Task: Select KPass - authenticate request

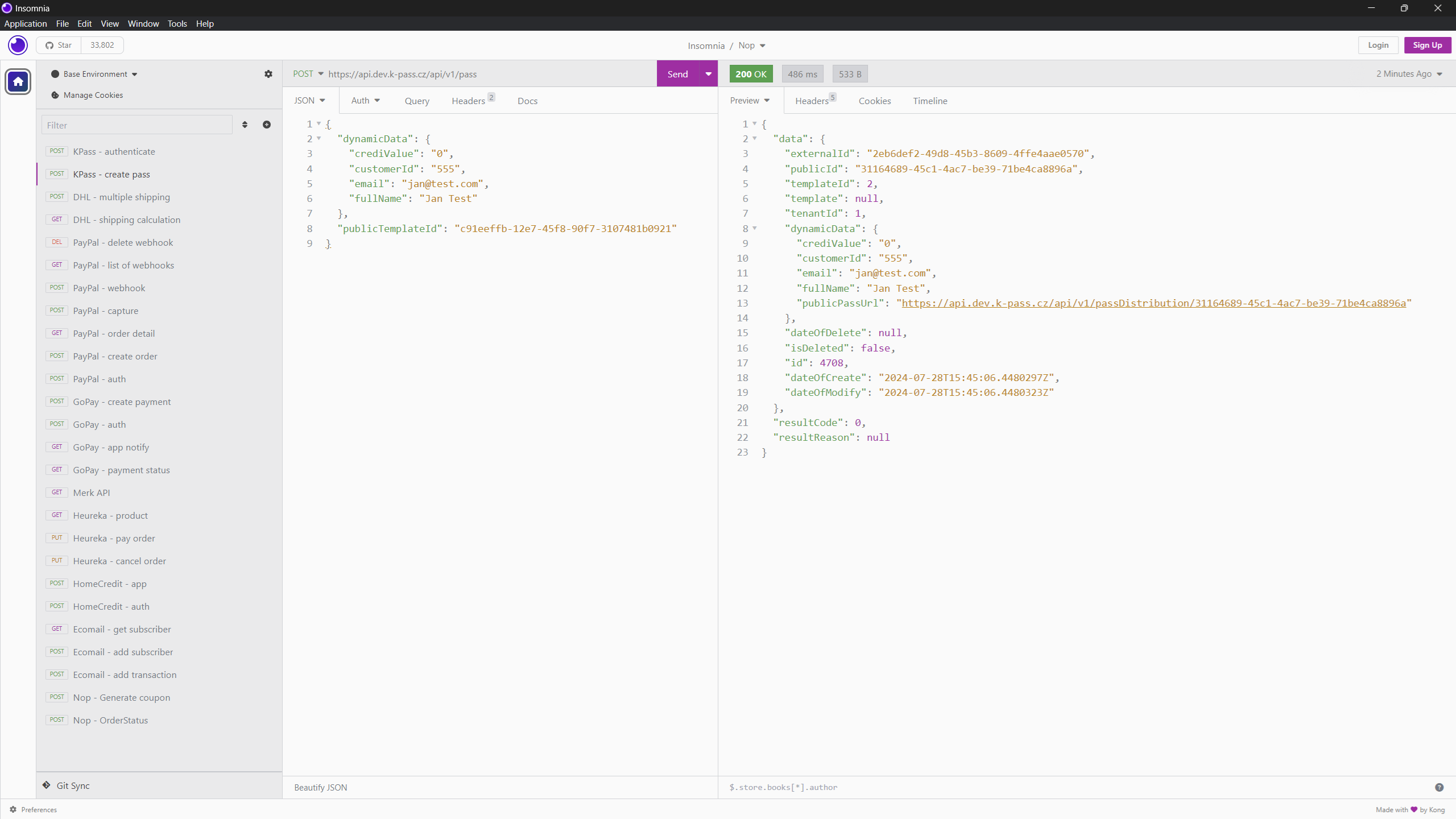Action: (159, 151)
